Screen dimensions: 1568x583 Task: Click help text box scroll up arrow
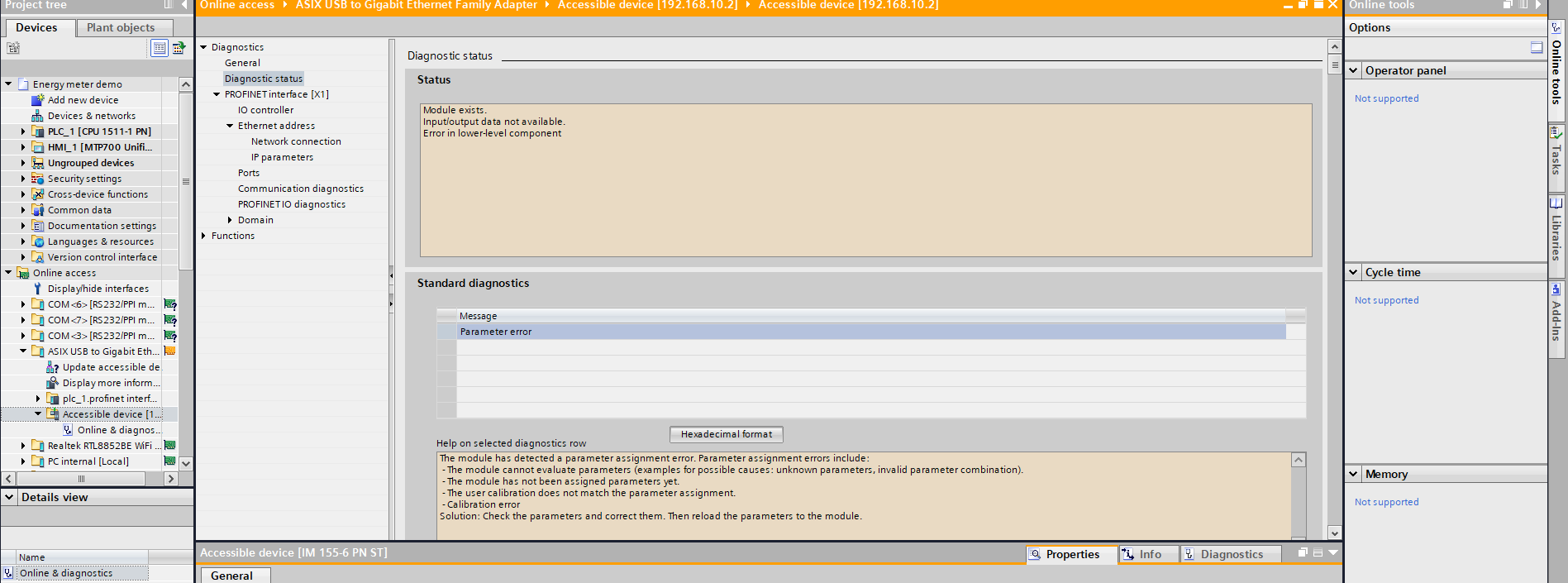tap(1299, 460)
